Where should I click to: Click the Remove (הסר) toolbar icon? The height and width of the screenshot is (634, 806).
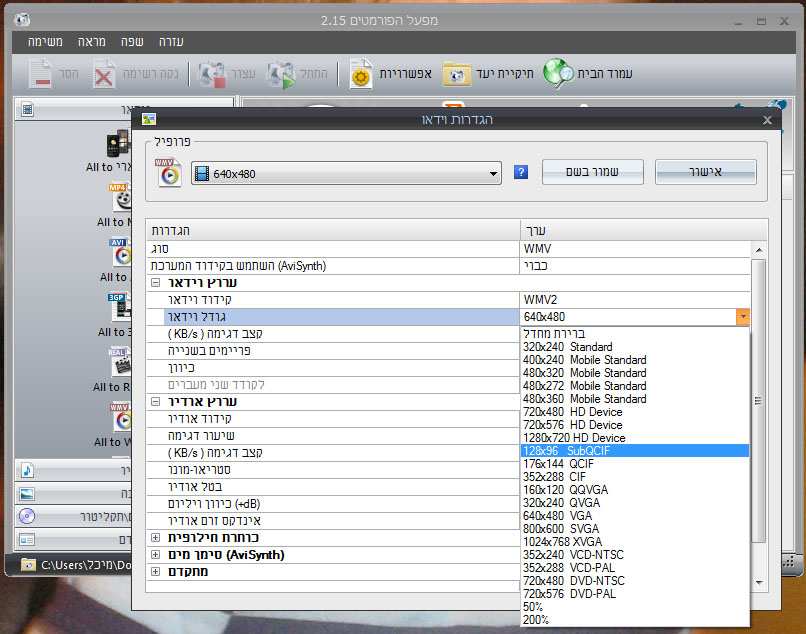(40, 74)
